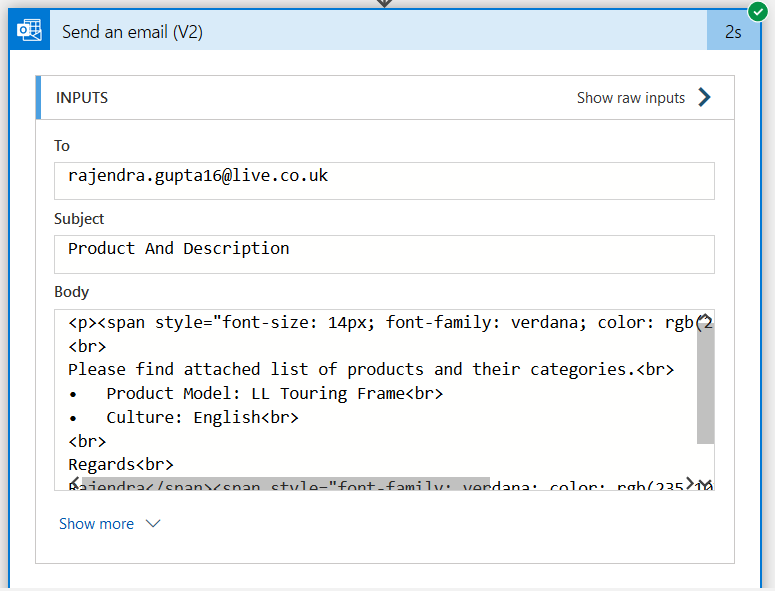
Task: Open the INPUTS section header
Action: coord(82,97)
